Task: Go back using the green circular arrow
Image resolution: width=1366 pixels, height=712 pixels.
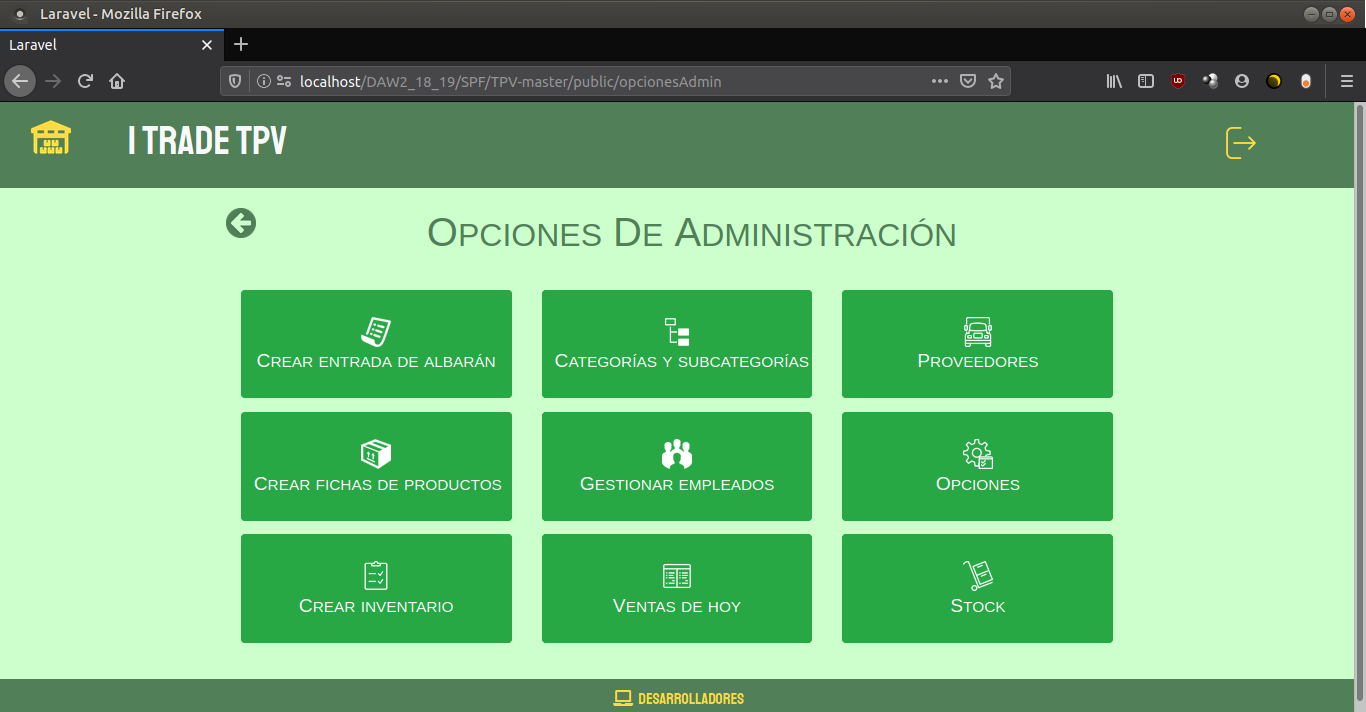Action: coord(241,223)
